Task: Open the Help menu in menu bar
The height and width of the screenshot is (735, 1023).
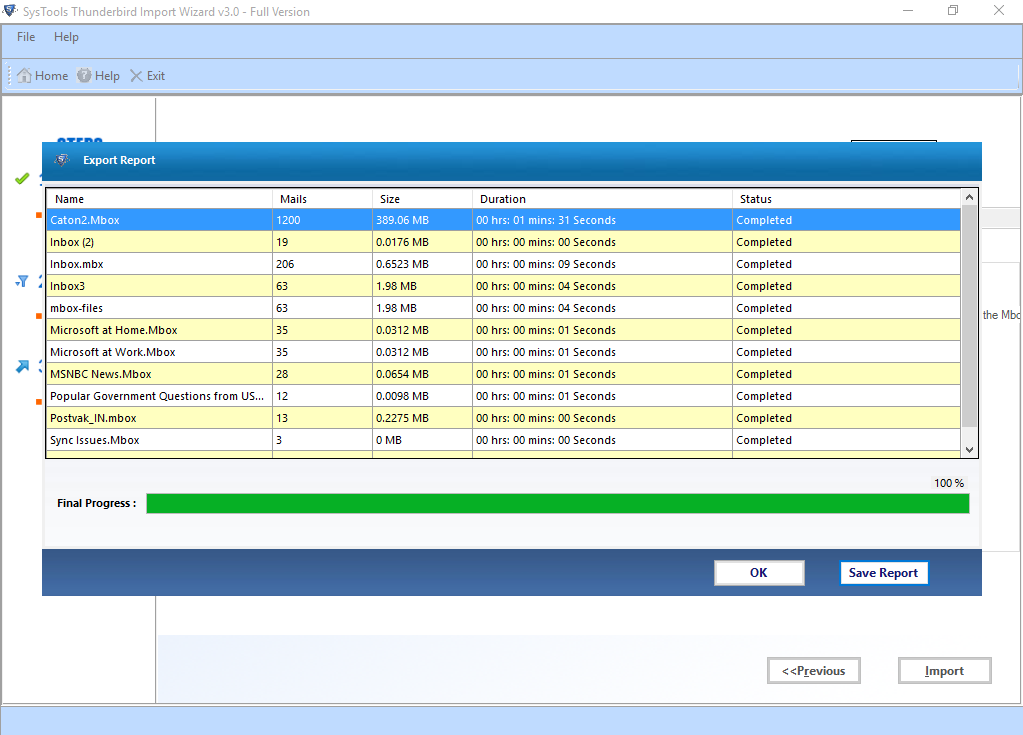Action: pos(66,37)
